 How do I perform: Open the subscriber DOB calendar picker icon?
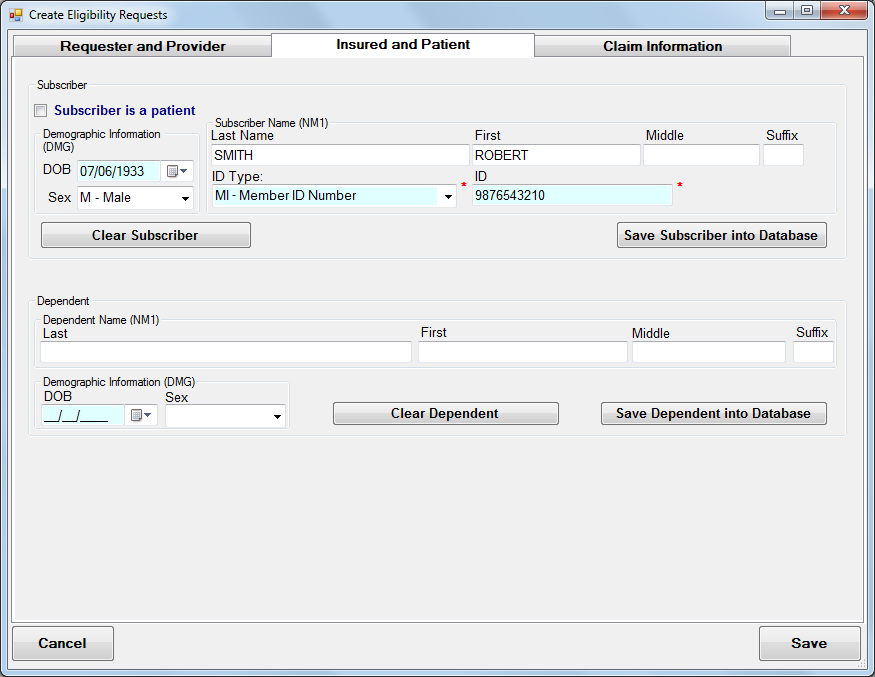click(x=175, y=171)
